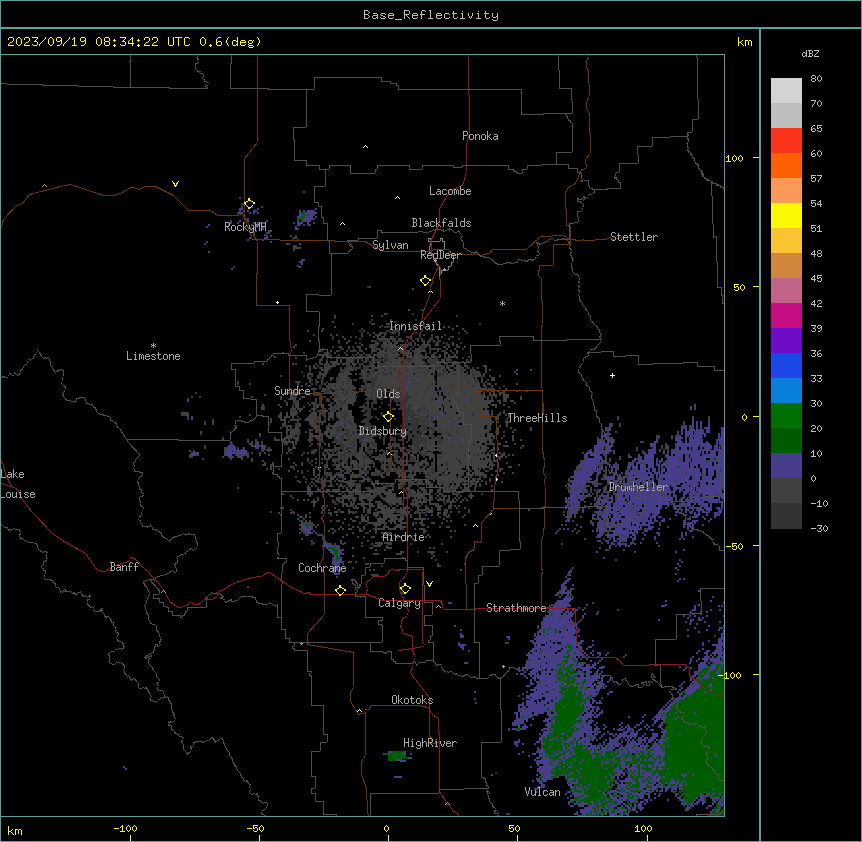The height and width of the screenshot is (842, 862).
Task: Click the Calgary city label
Action: point(399,603)
